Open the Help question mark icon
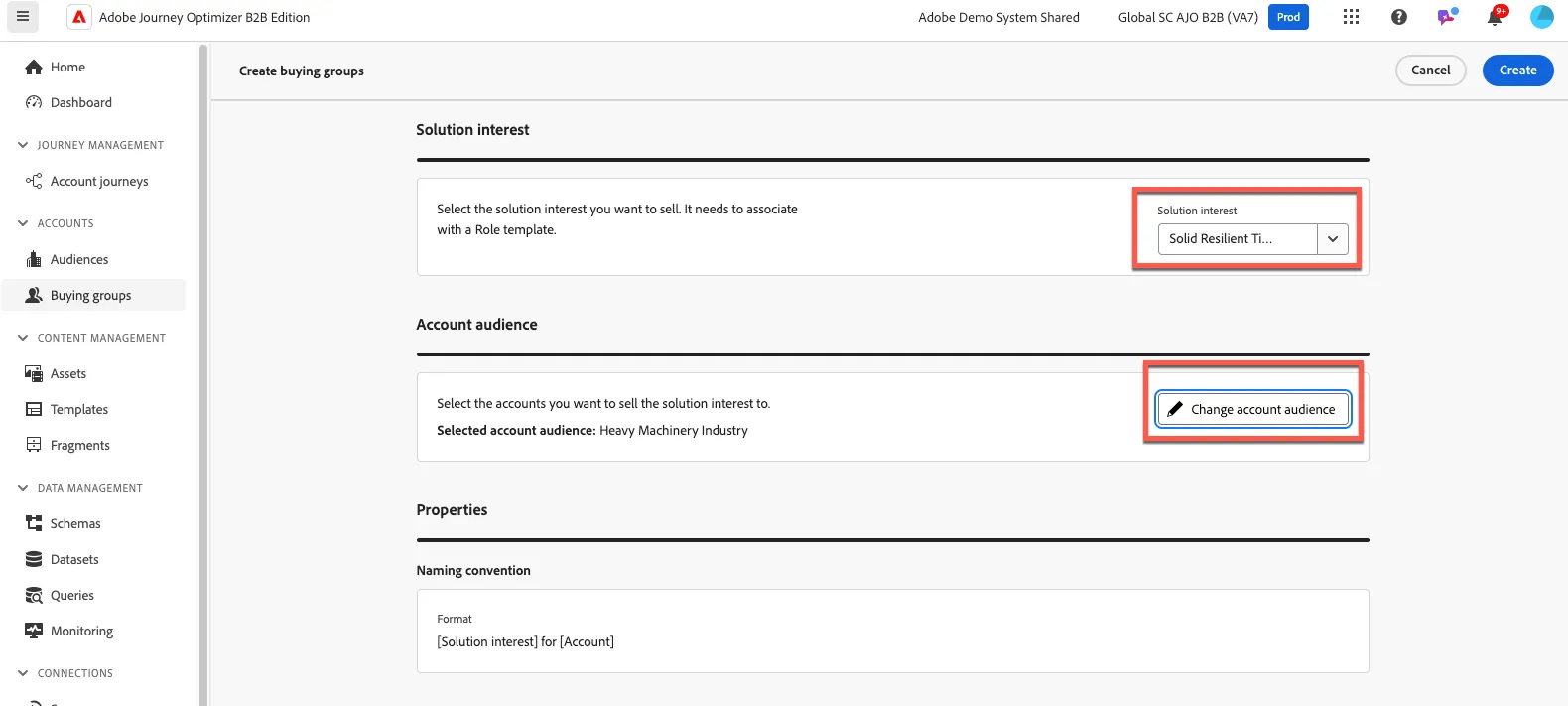This screenshot has width=1568, height=706. 1399,17
